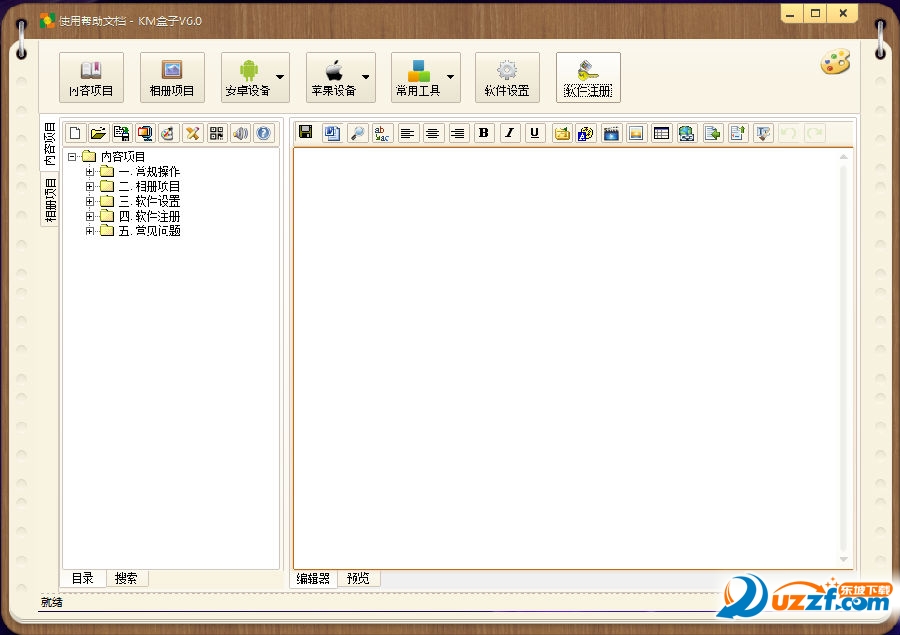Click the 软件注册 button
Screen dimensions: 900x635
click(588, 78)
